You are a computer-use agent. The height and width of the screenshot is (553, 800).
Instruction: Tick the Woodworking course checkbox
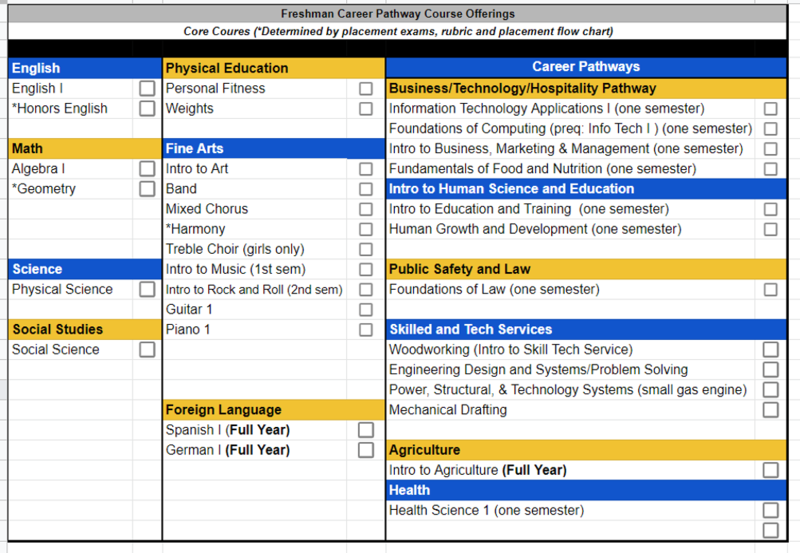click(x=770, y=350)
